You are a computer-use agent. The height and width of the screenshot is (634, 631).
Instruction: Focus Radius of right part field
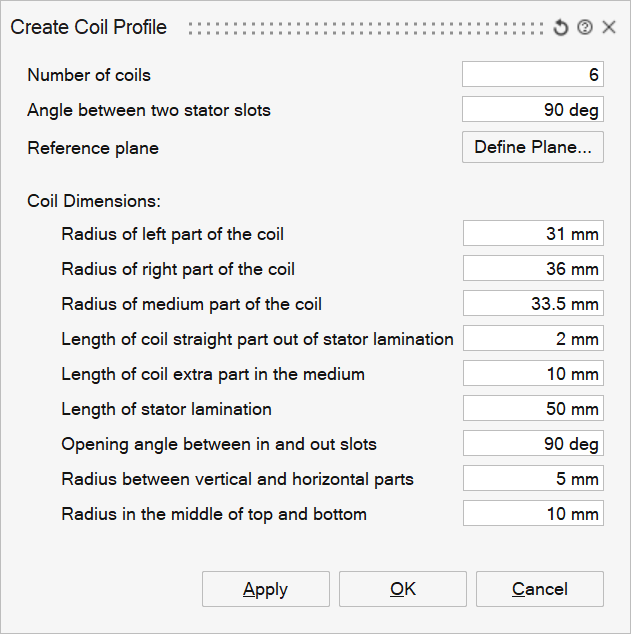[532, 269]
